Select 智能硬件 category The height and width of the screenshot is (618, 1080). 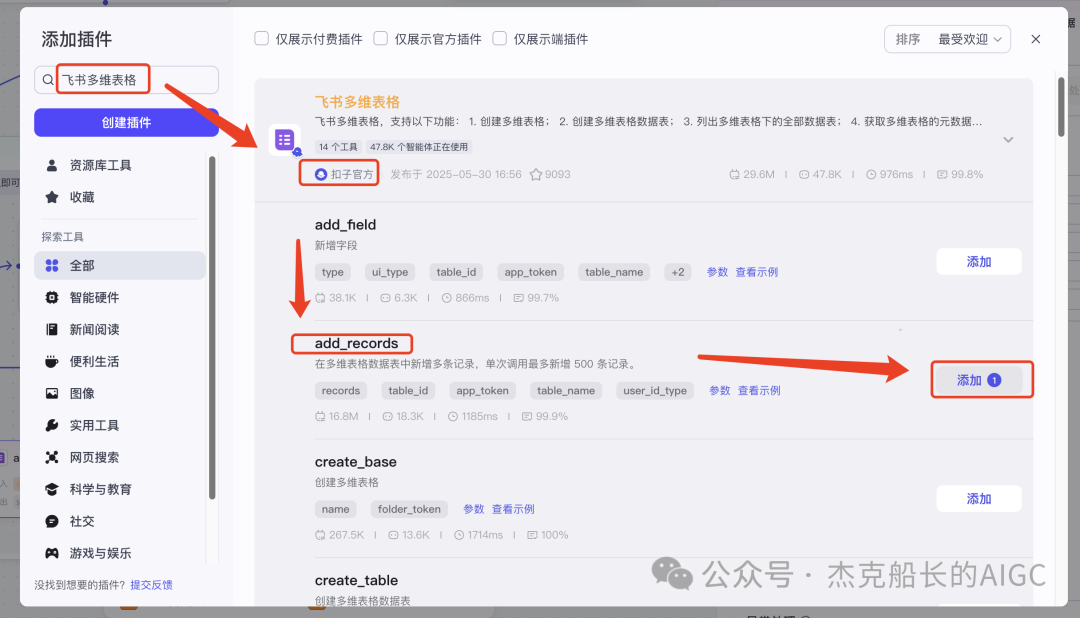(x=120, y=298)
